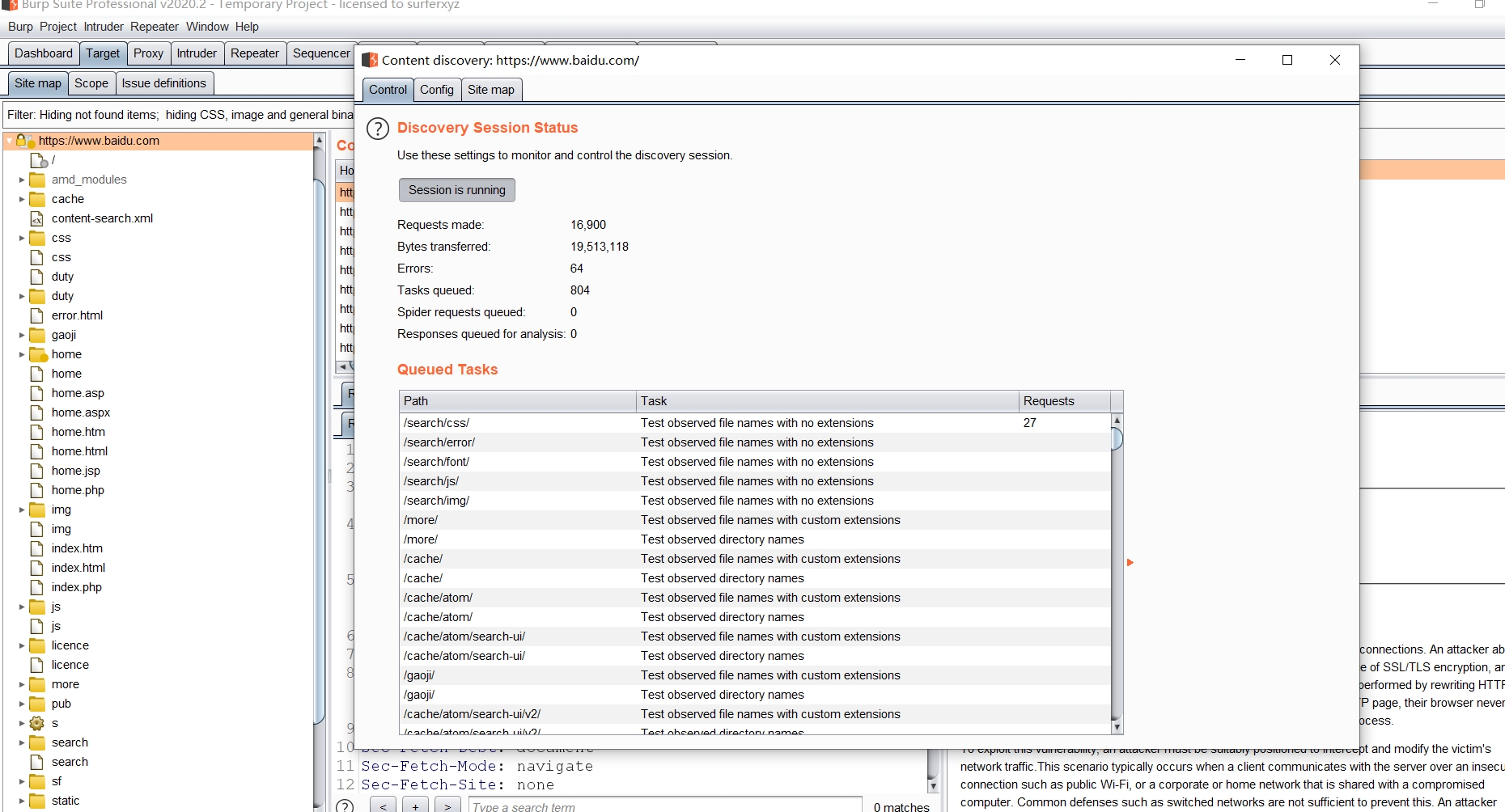This screenshot has height=812, width=1505.
Task: Click the gaoji folder icon
Action: [x=37, y=335]
